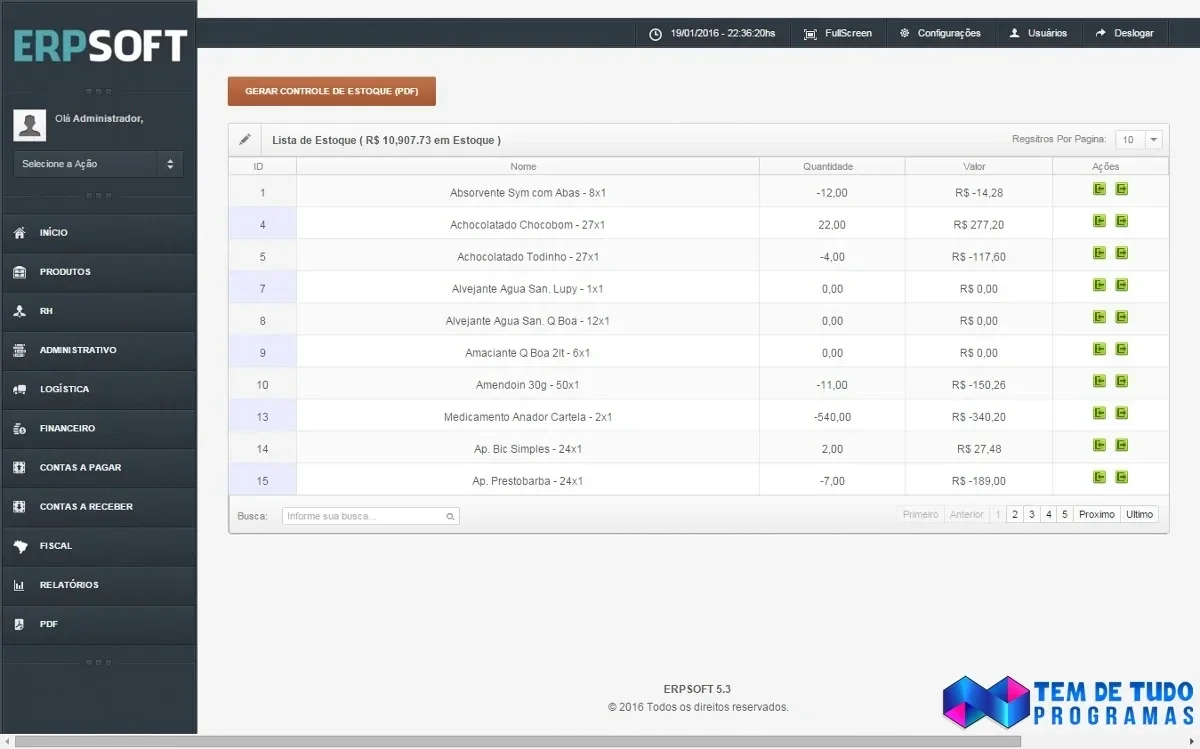This screenshot has width=1200, height=749.
Task: Open the RH sidebar menu
Action: click(x=98, y=311)
